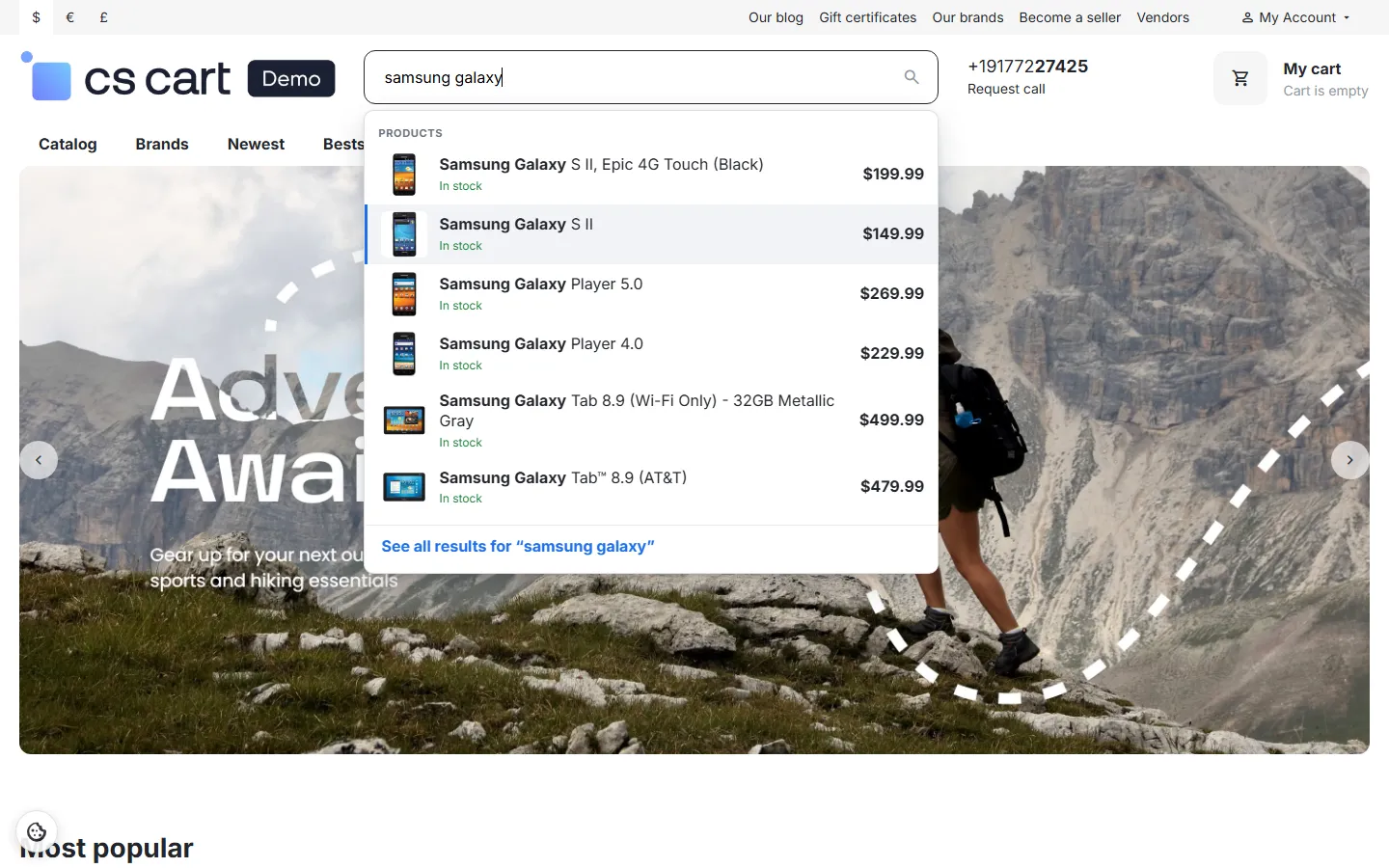
Task: Switch currency to pound
Action: (103, 17)
